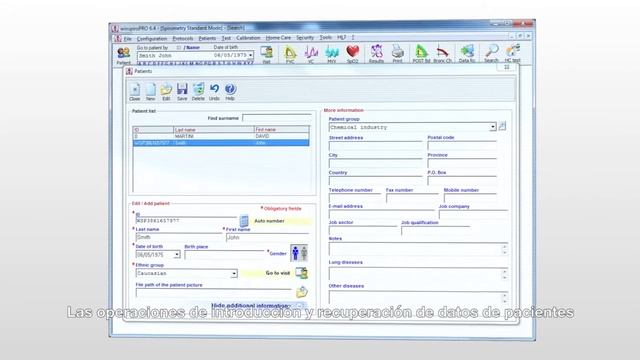The width and height of the screenshot is (640, 360).
Task: Open the Date of birth picker
Action: coord(177,255)
